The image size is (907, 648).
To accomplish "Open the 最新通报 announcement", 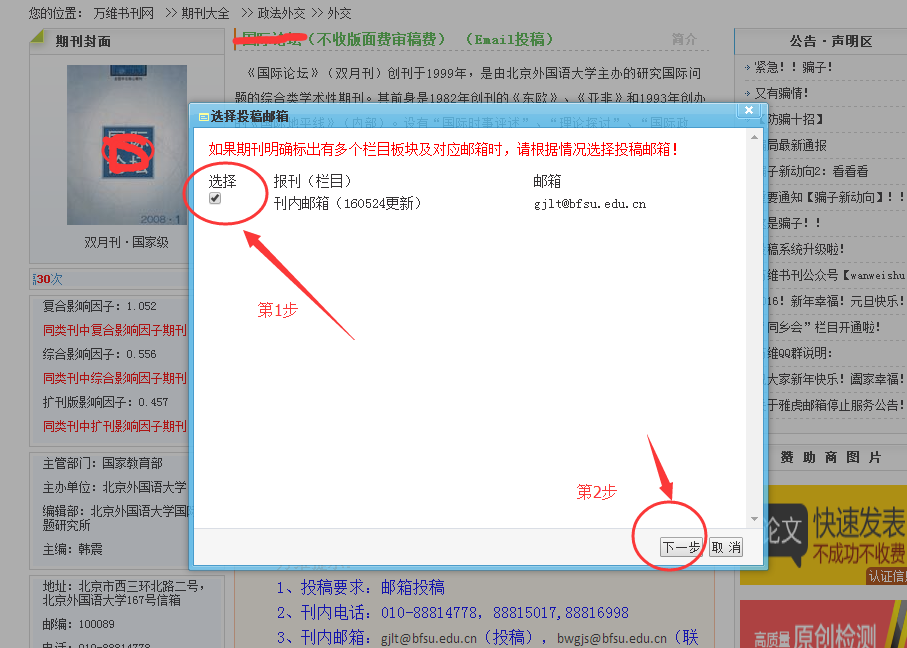I will 797,145.
